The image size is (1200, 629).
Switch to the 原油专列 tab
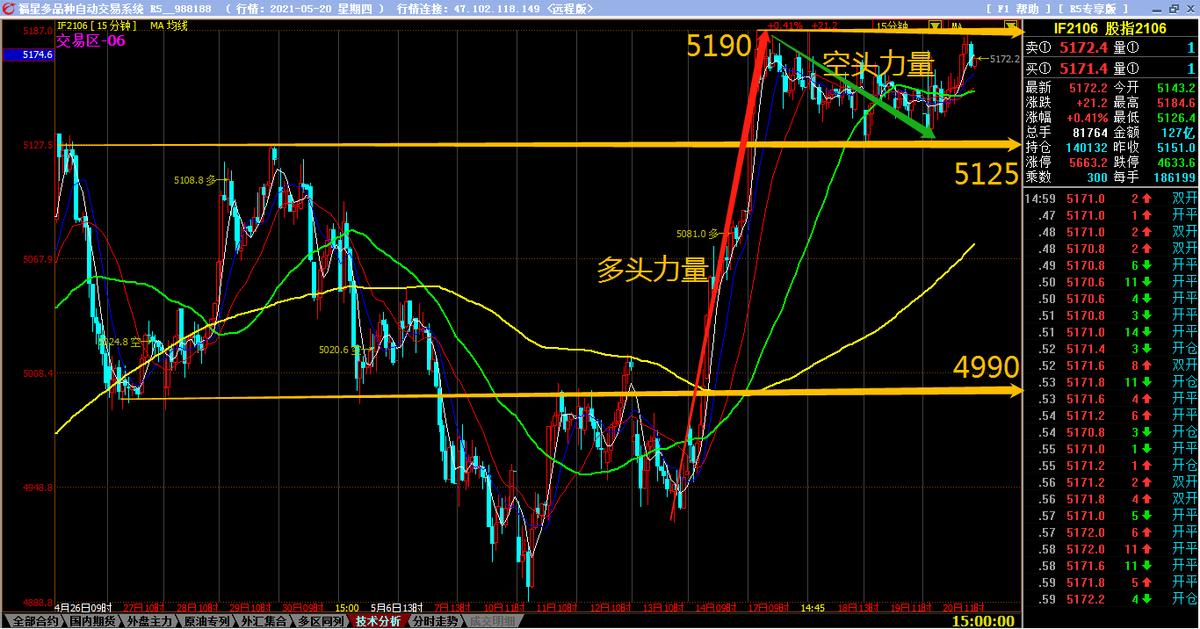pyautogui.click(x=207, y=621)
